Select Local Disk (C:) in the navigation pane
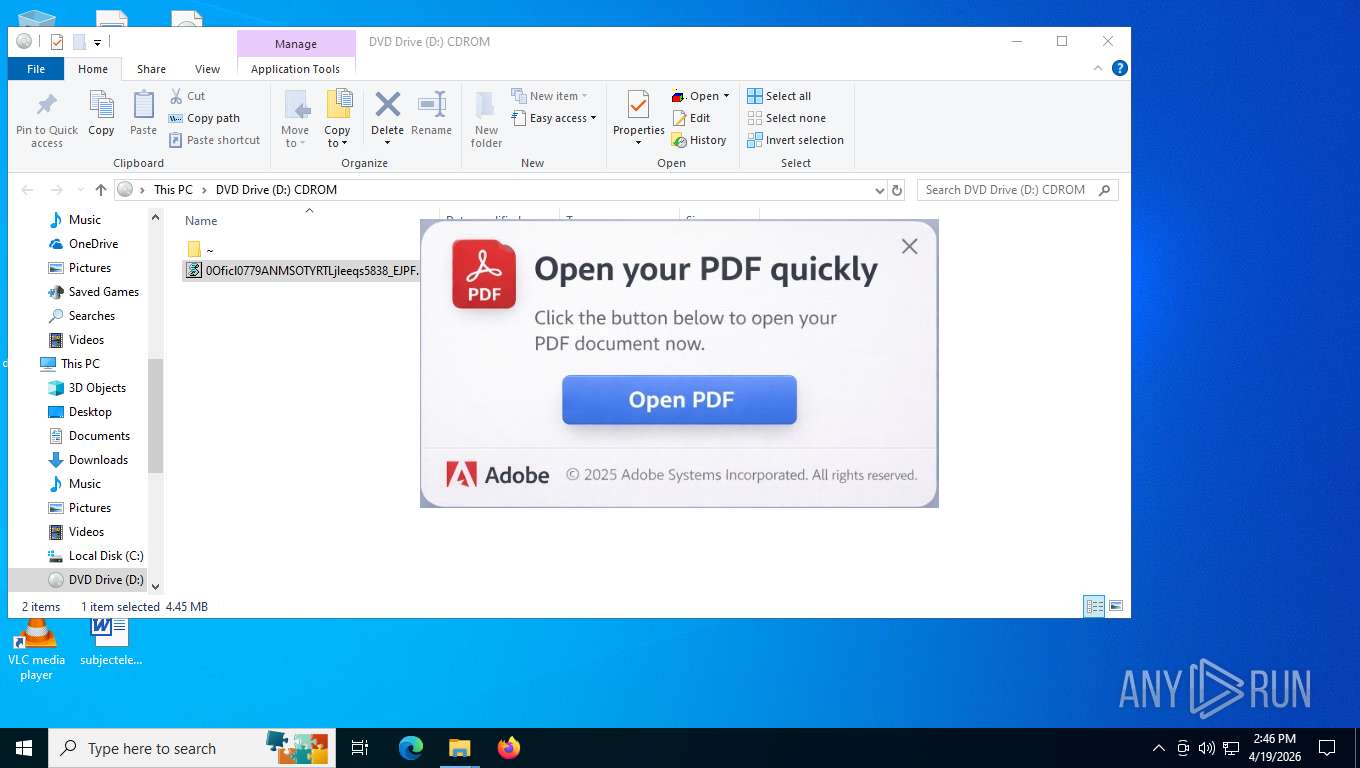The height and width of the screenshot is (768, 1360). point(106,556)
